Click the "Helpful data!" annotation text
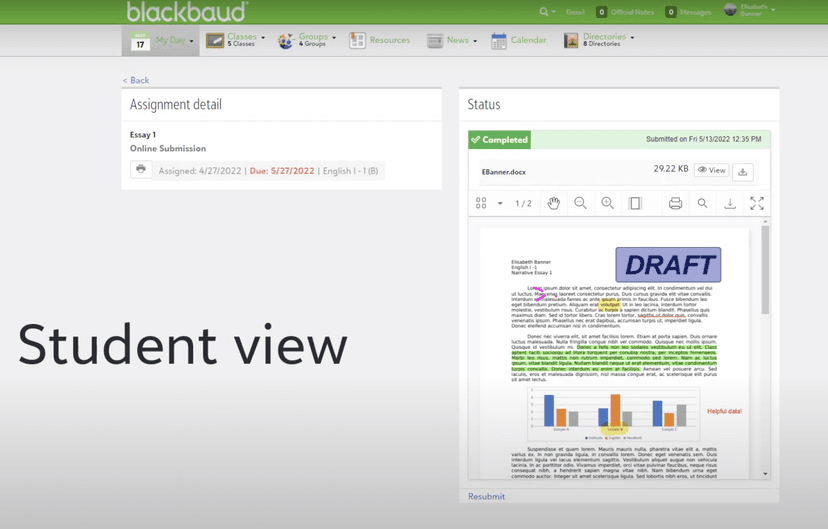The image size is (828, 529). (724, 411)
